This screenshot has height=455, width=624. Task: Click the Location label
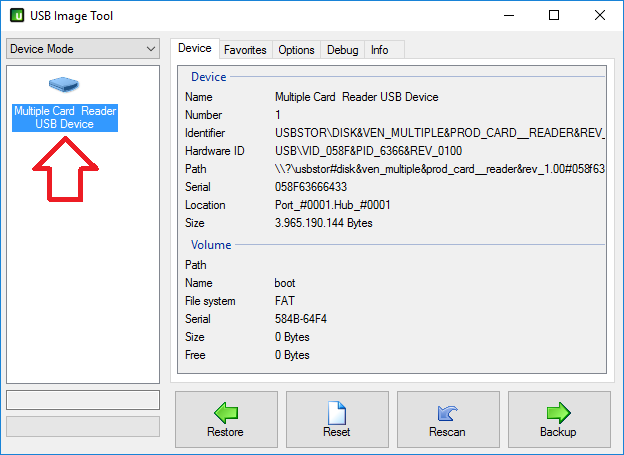tap(205, 205)
